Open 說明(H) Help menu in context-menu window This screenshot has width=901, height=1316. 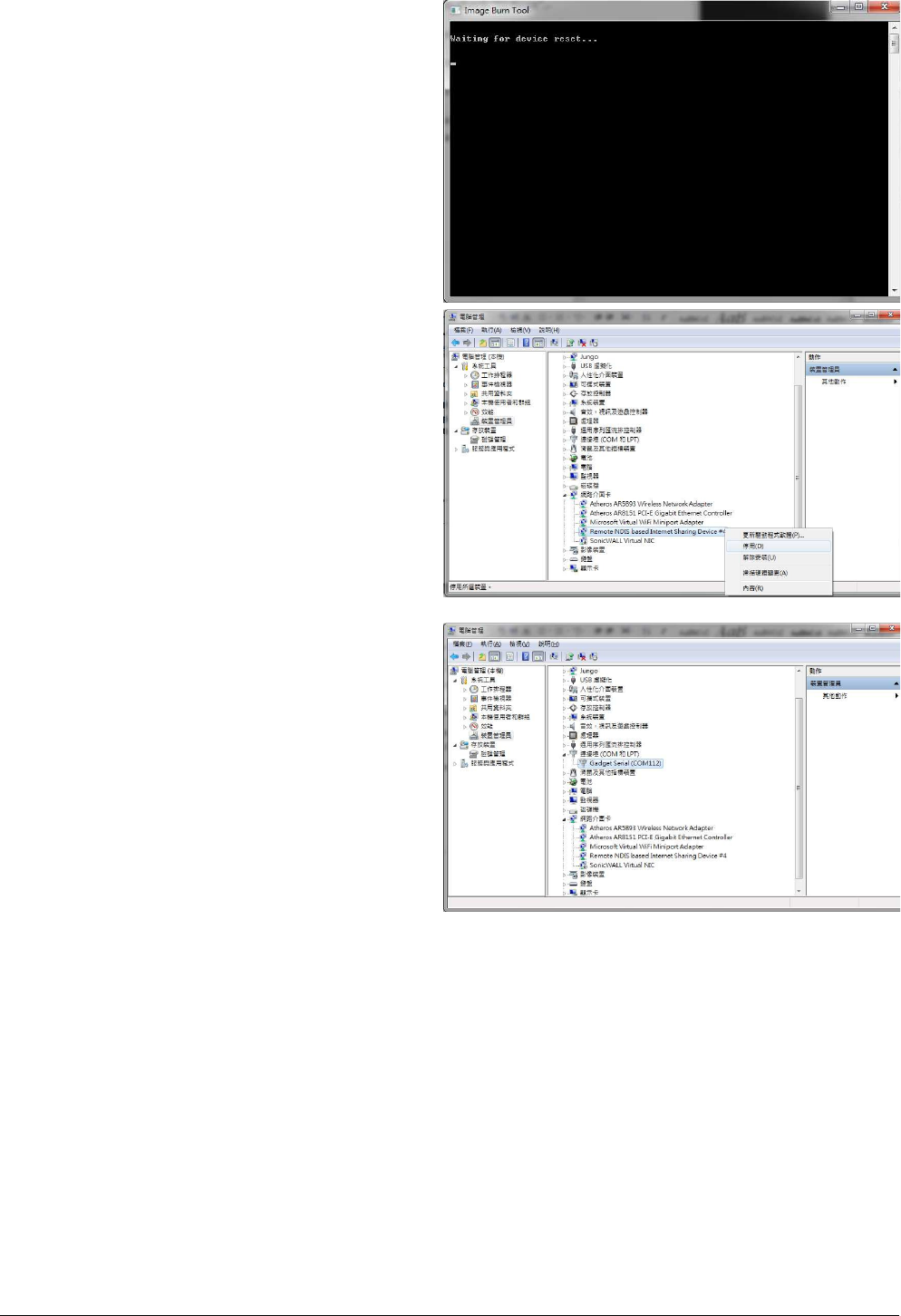(x=549, y=330)
